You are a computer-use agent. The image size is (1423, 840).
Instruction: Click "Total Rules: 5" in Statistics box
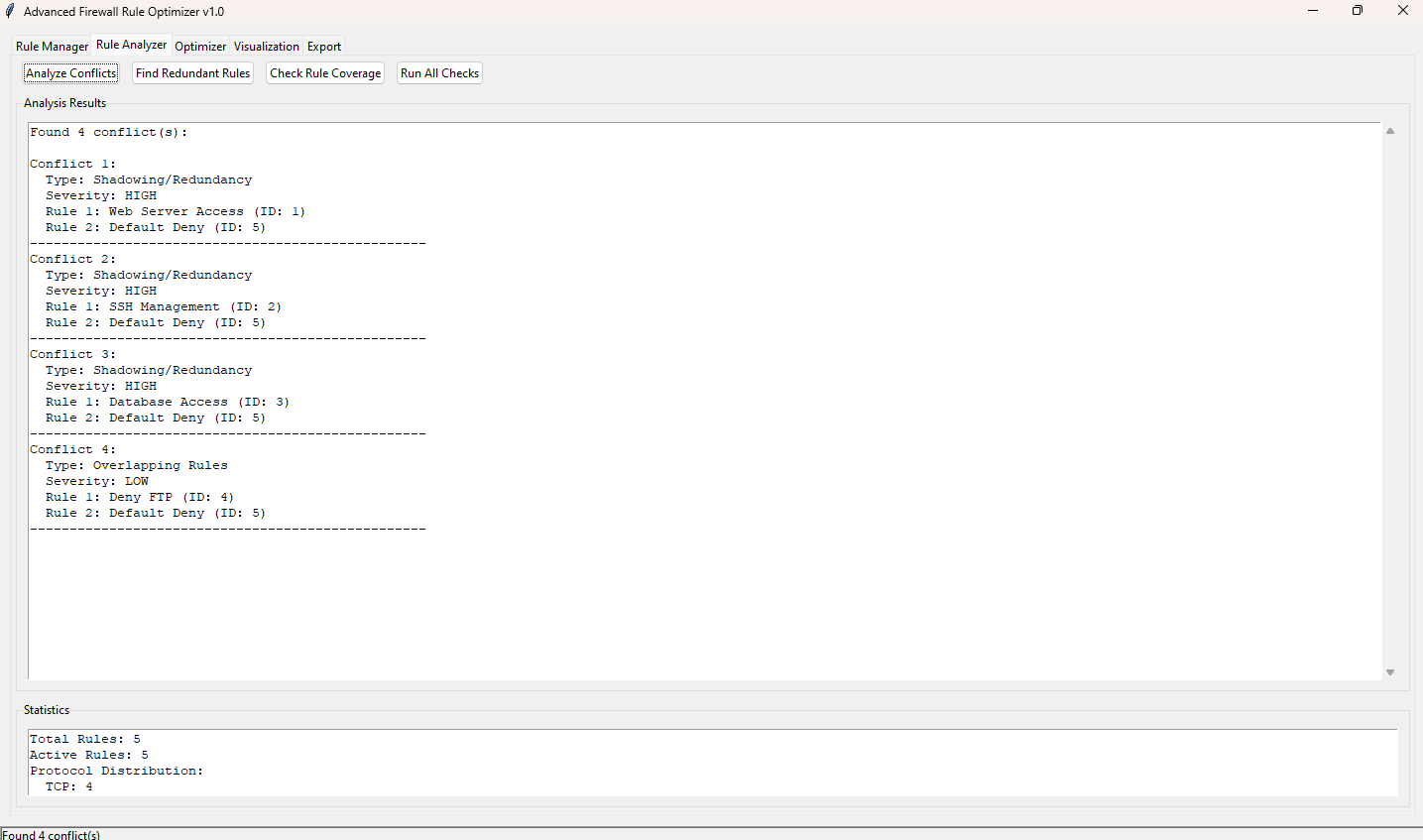pyautogui.click(x=84, y=739)
